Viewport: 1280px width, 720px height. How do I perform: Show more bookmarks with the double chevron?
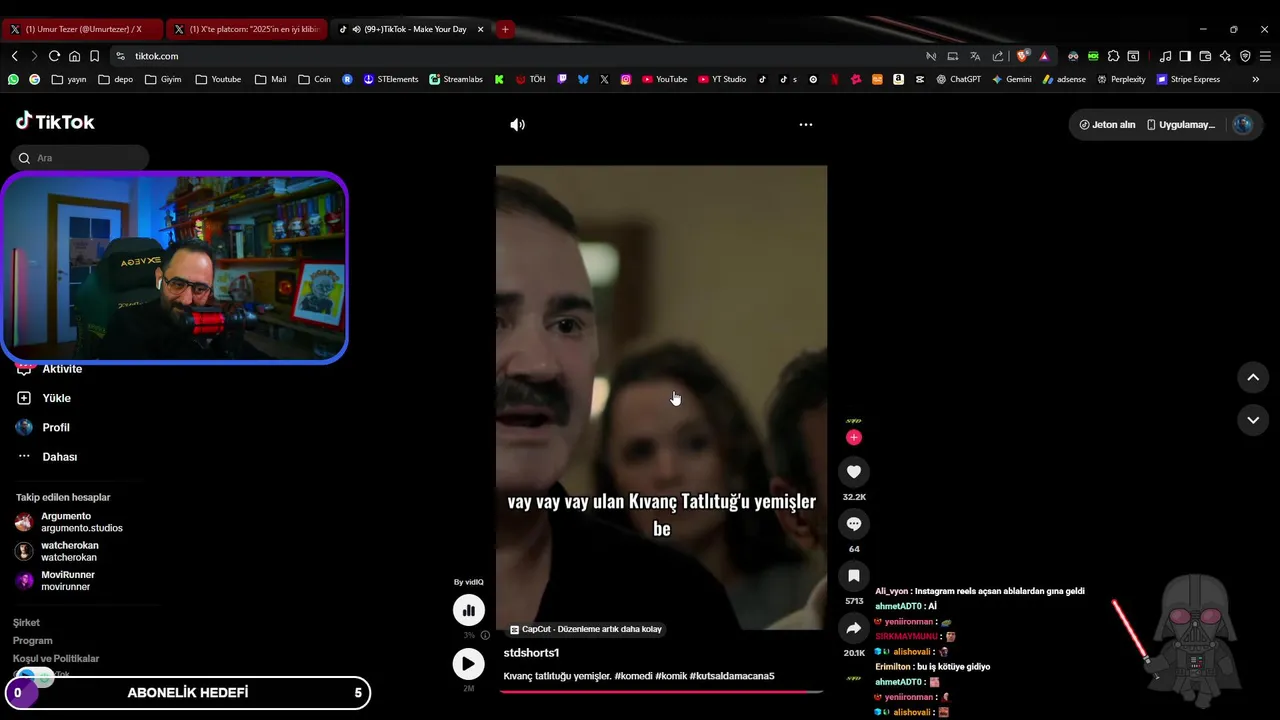point(1256,79)
